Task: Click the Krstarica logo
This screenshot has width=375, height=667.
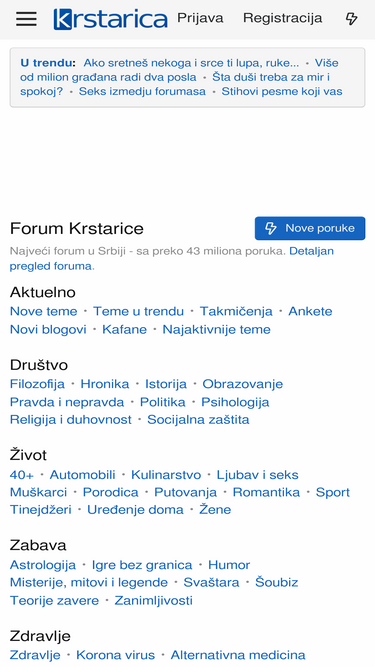Action: click(111, 19)
